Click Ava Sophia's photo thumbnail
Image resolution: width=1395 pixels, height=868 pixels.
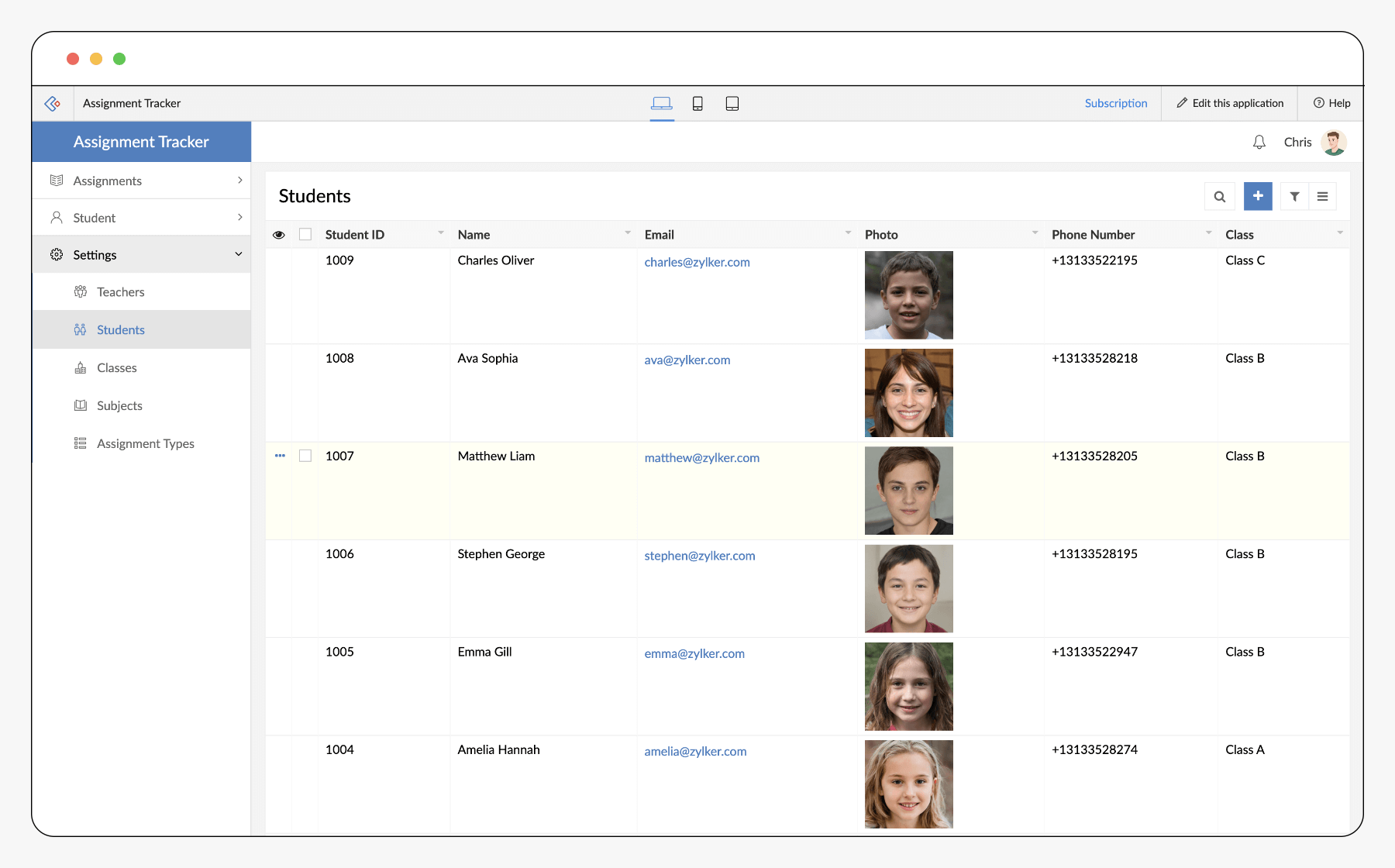(x=908, y=393)
